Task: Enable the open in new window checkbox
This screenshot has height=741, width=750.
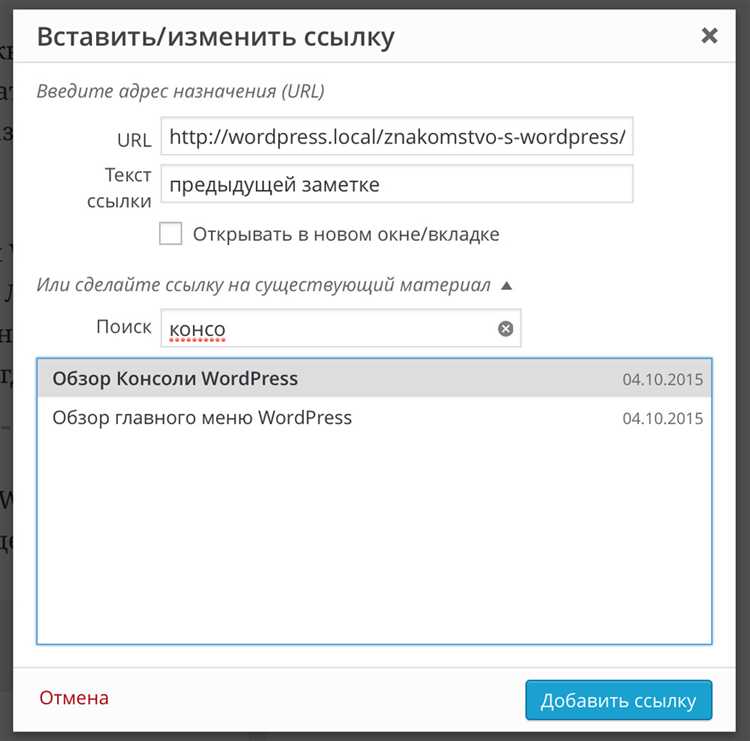Action: tap(171, 234)
